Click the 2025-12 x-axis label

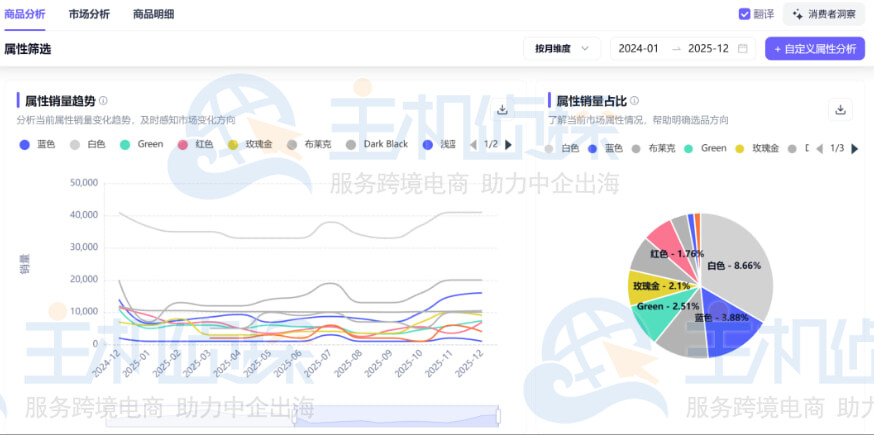469,362
